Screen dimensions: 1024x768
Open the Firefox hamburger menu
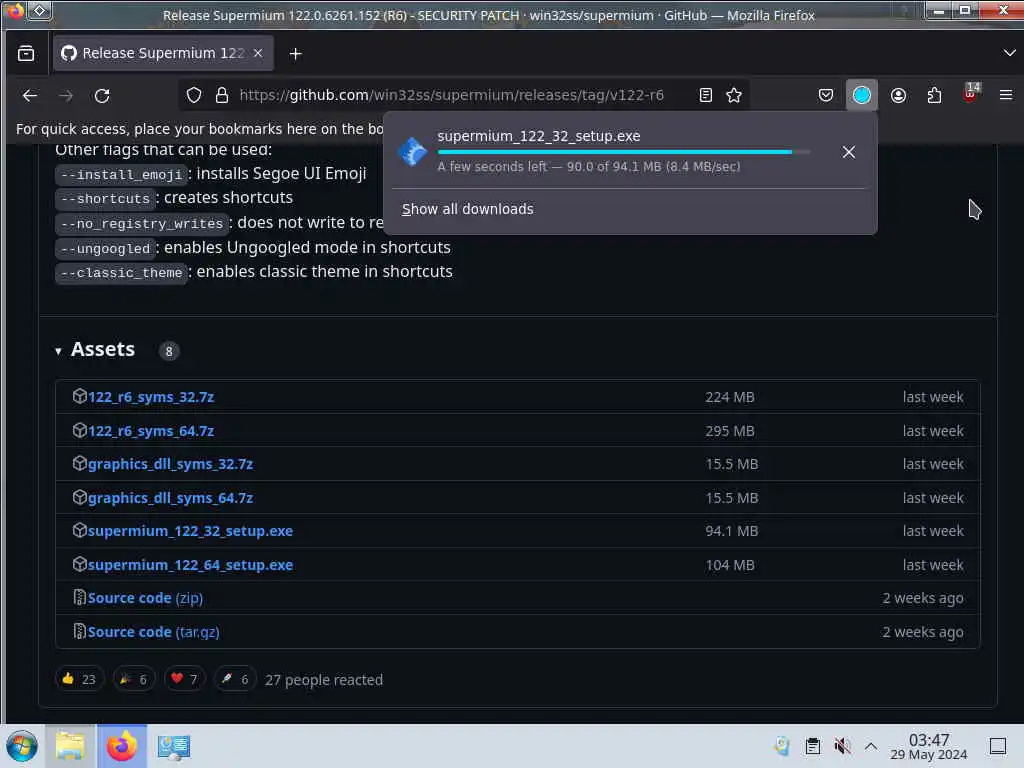[x=1006, y=95]
